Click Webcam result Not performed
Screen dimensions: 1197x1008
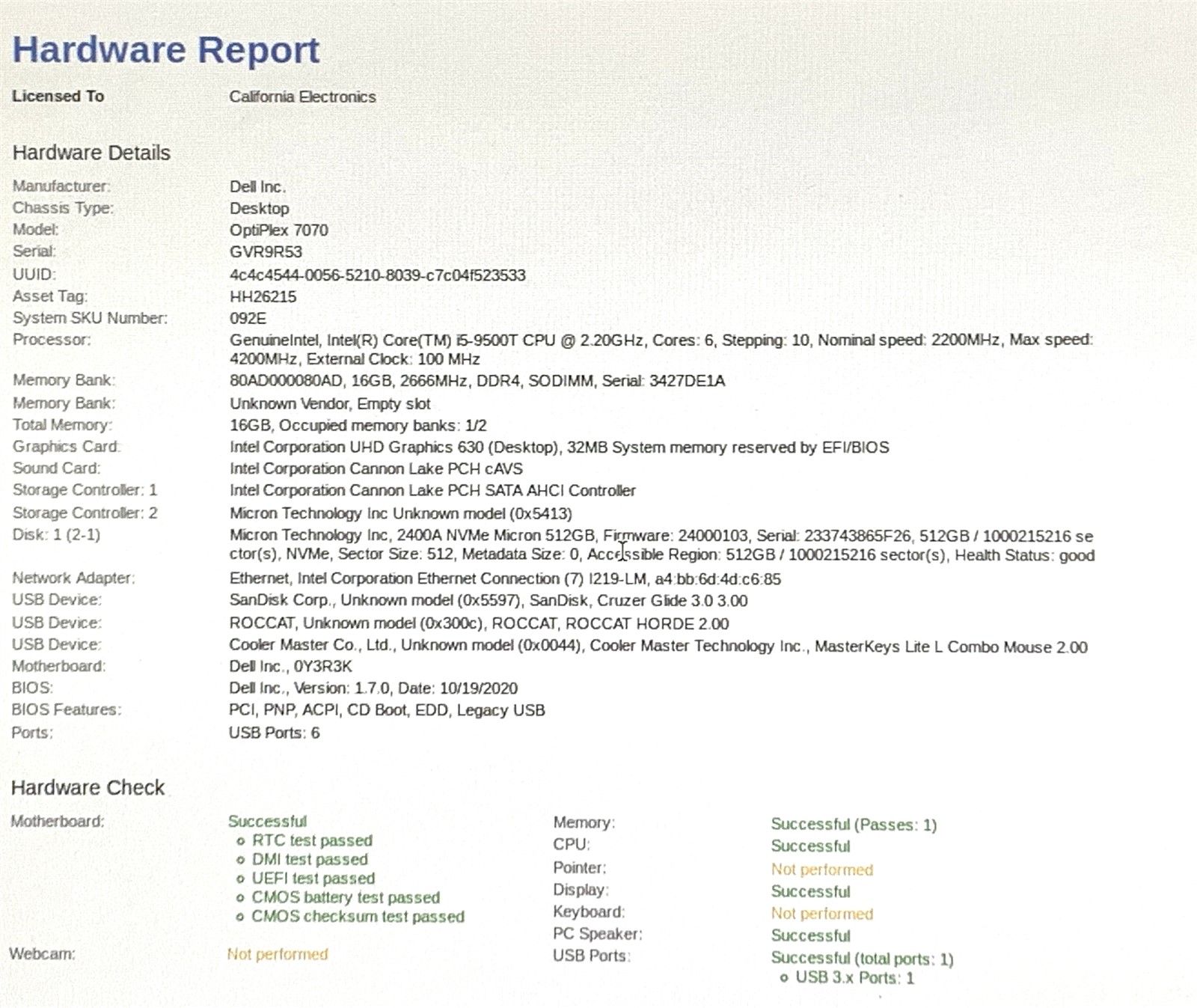point(278,954)
